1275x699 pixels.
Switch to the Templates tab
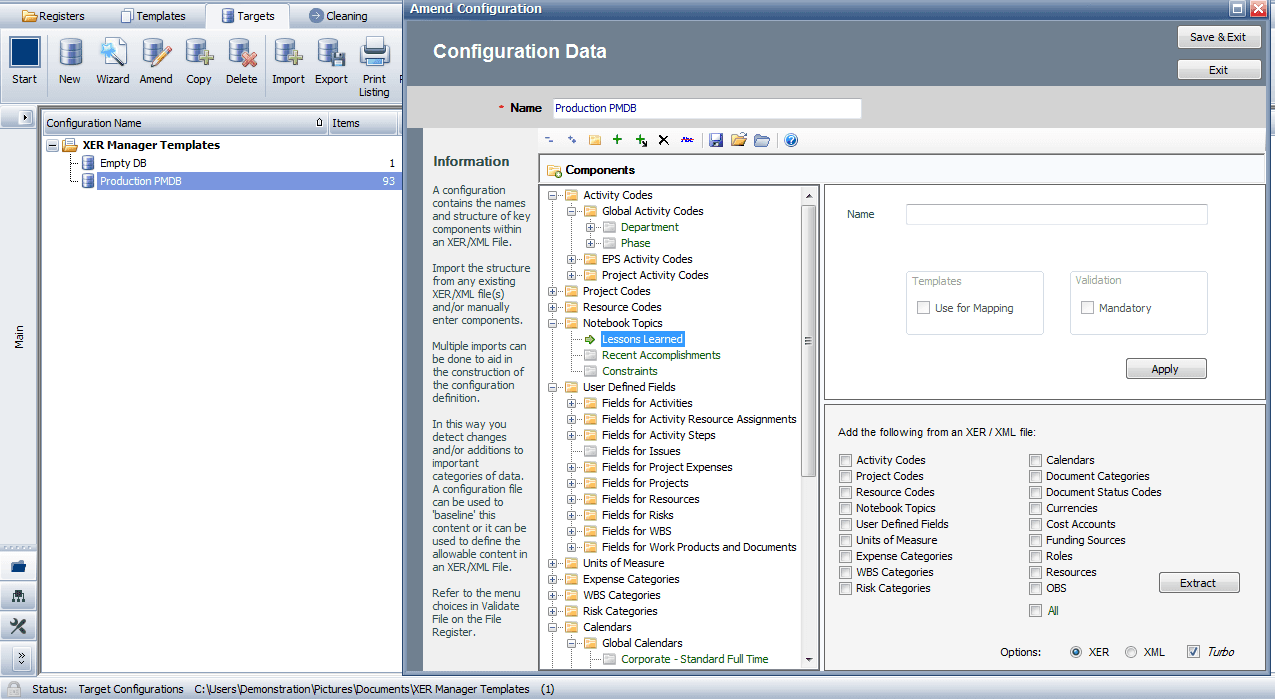(x=153, y=16)
